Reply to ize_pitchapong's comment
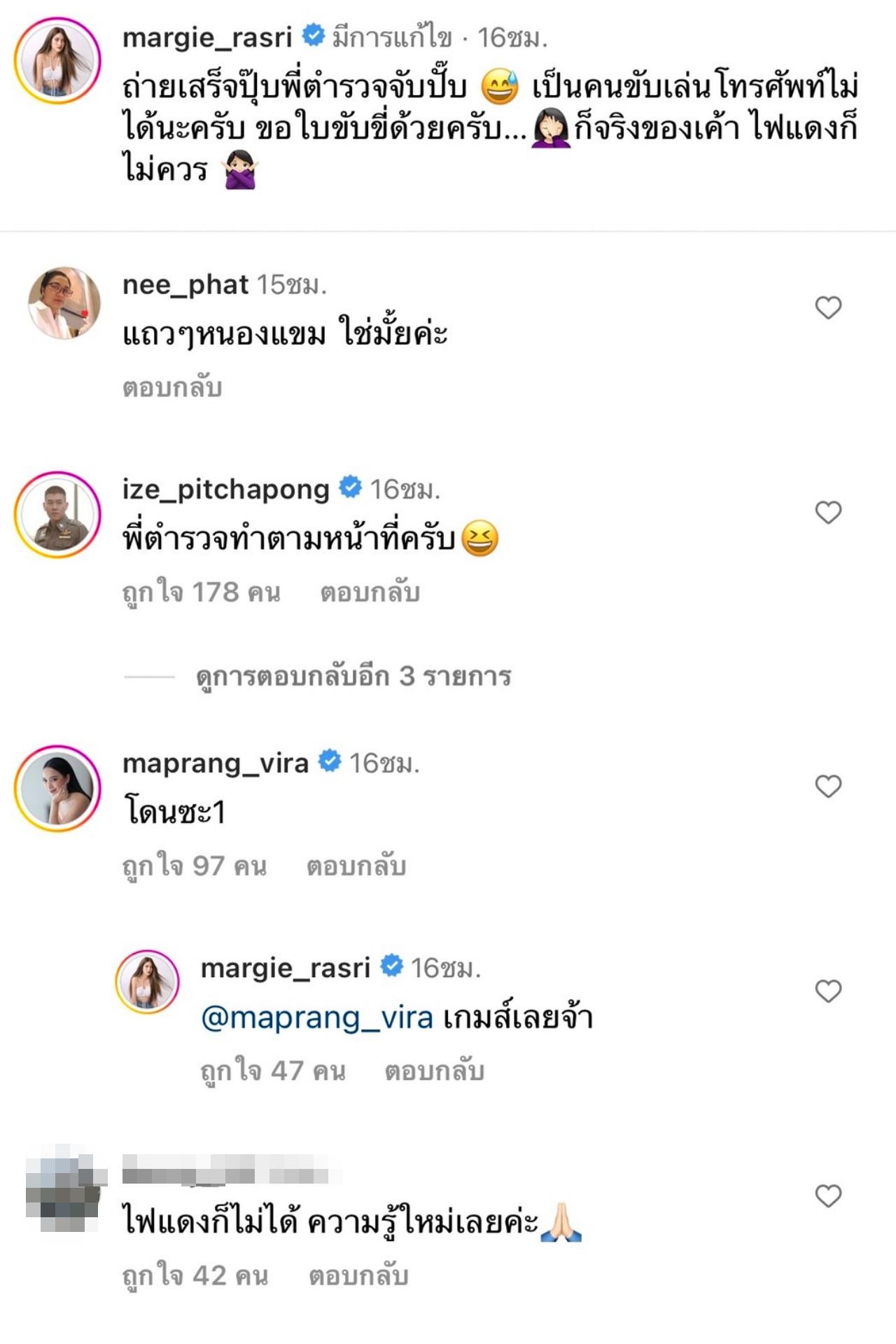This screenshot has width=896, height=1344. coord(370,593)
